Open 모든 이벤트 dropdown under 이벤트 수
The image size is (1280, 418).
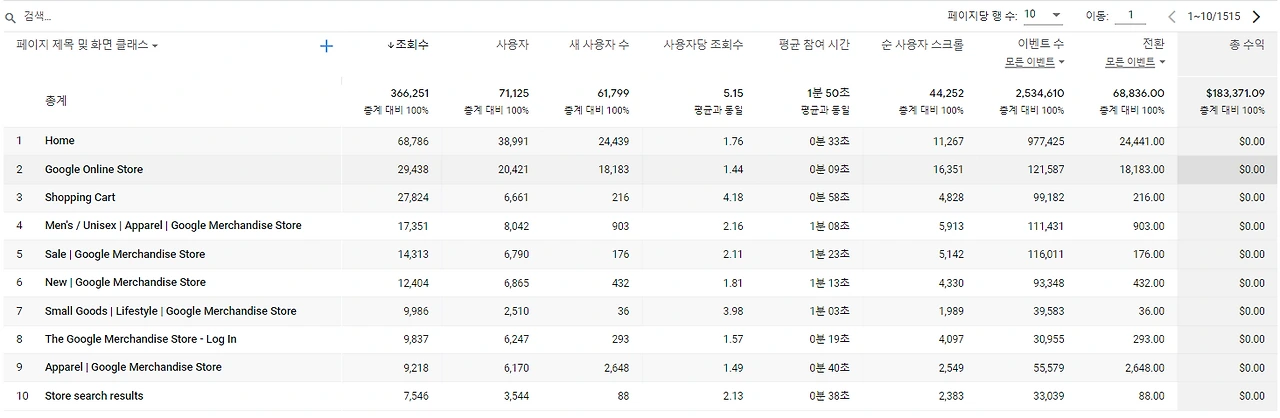pyautogui.click(x=1035, y=62)
